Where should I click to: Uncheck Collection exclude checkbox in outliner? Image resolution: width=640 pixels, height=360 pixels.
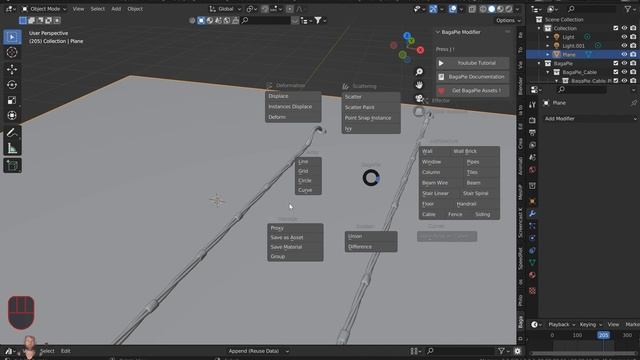tap(616, 28)
